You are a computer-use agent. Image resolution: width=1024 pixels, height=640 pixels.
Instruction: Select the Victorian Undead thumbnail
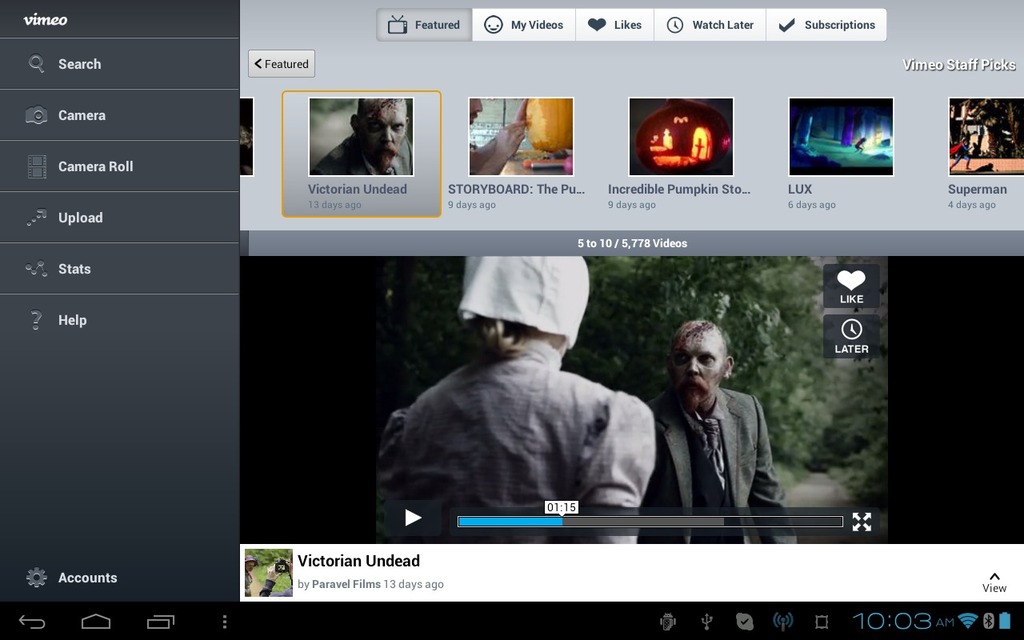pyautogui.click(x=361, y=137)
